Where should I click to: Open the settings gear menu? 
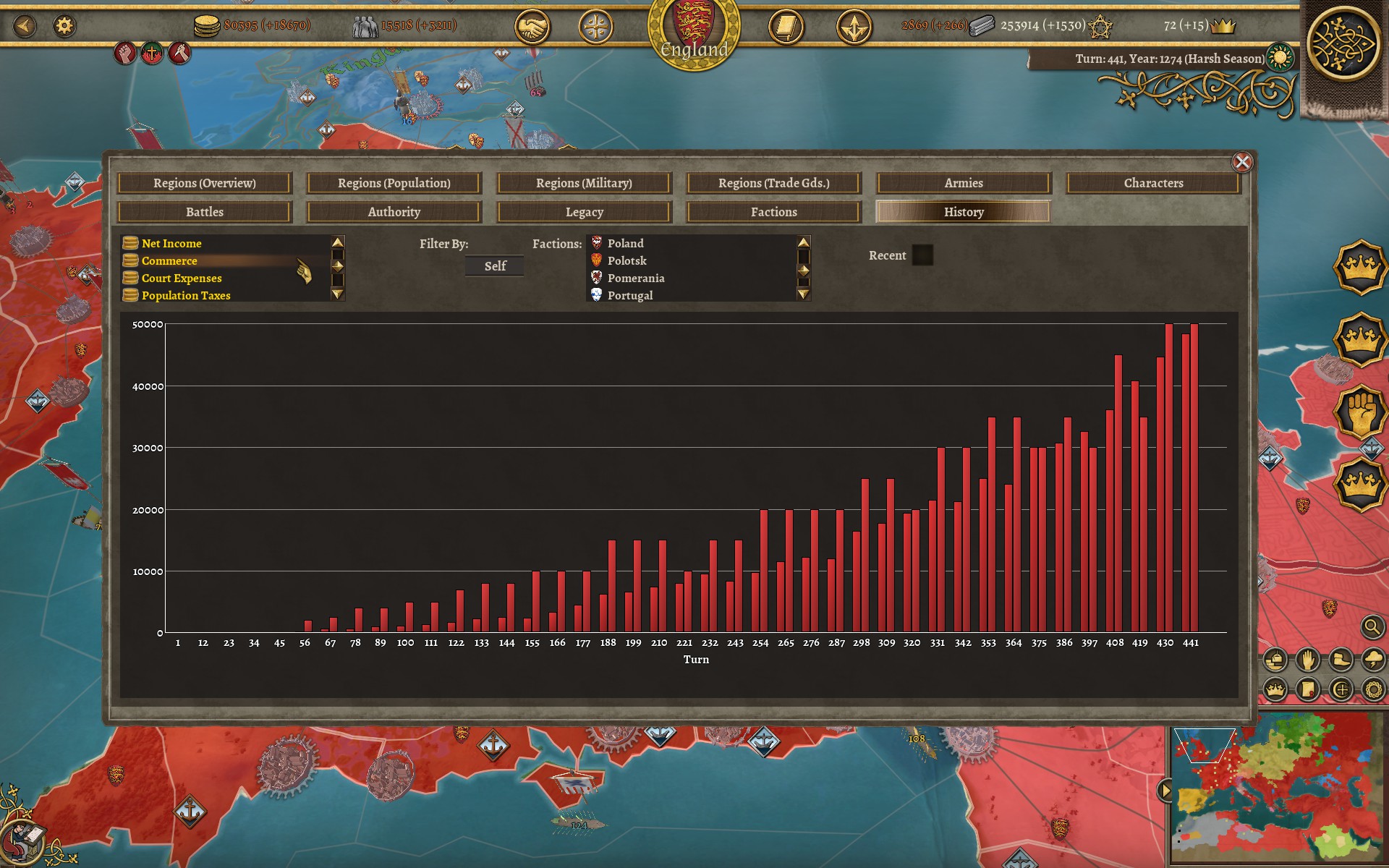[x=64, y=26]
